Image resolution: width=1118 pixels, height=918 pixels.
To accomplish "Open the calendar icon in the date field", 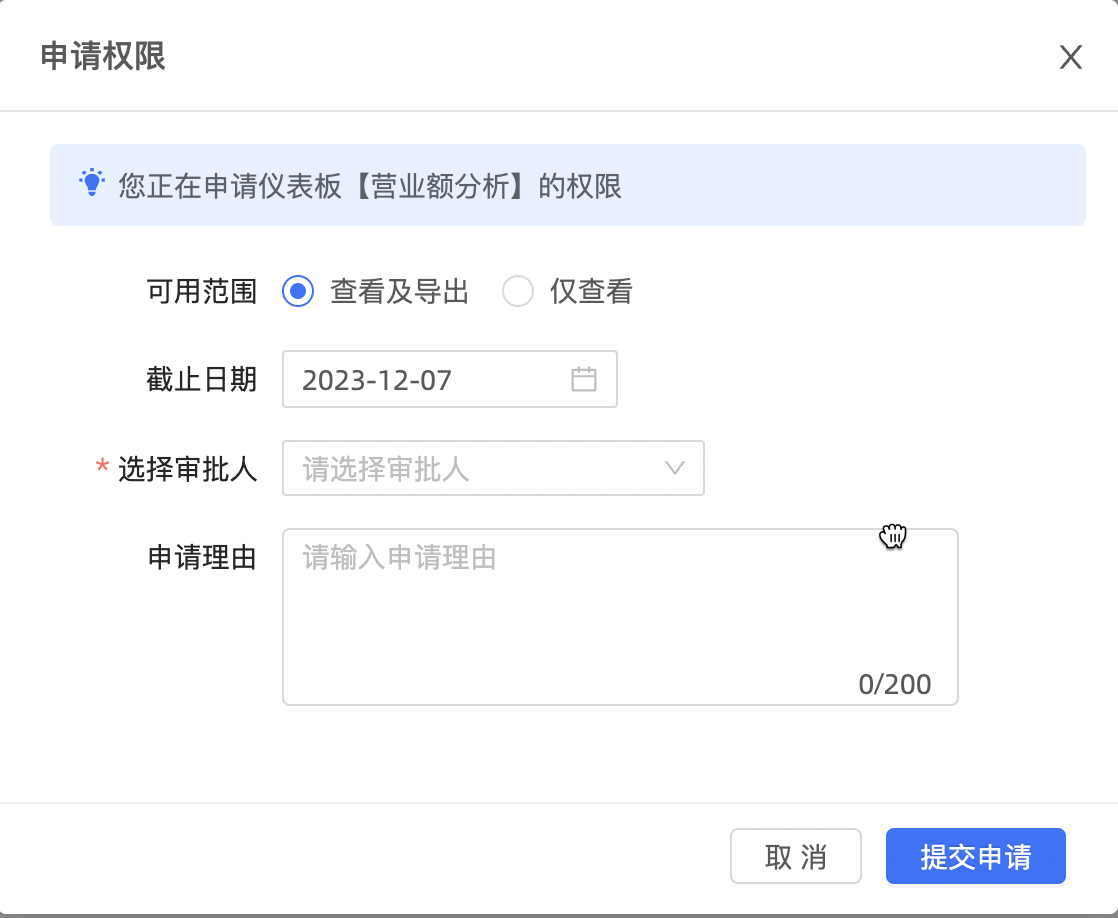I will coord(583,379).
